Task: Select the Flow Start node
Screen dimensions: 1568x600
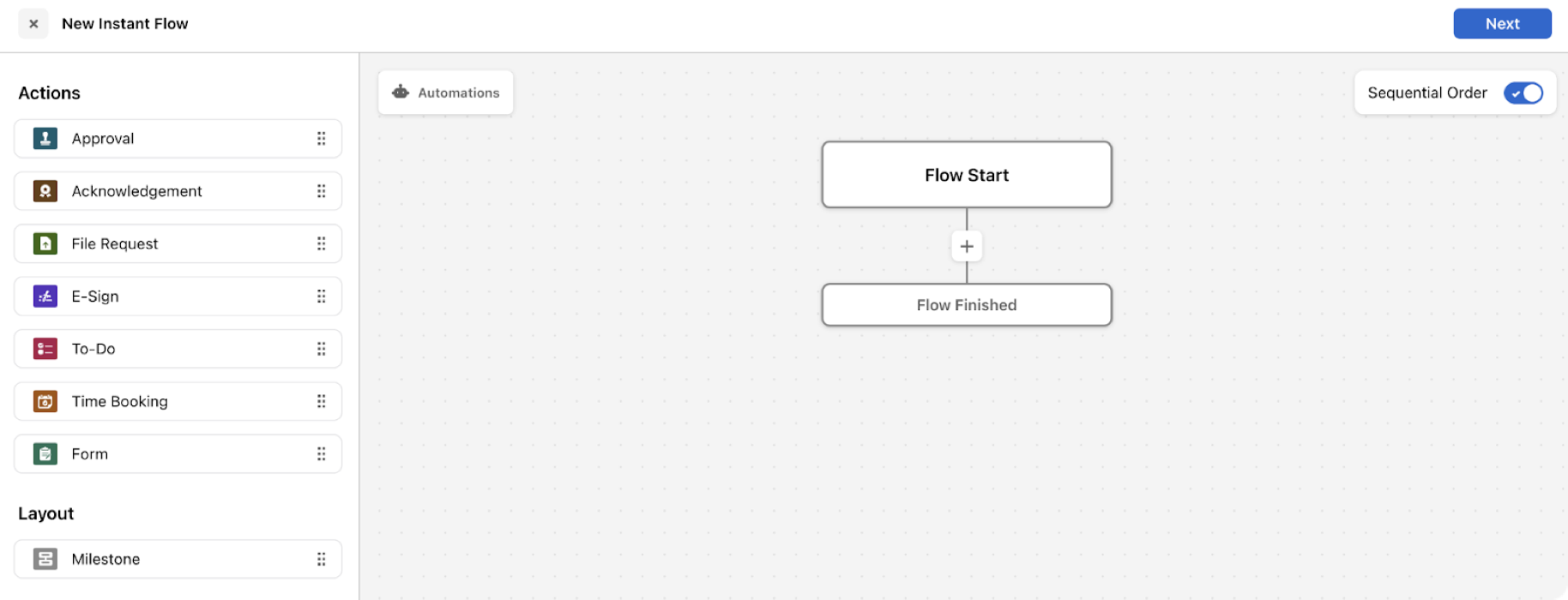Action: point(967,175)
